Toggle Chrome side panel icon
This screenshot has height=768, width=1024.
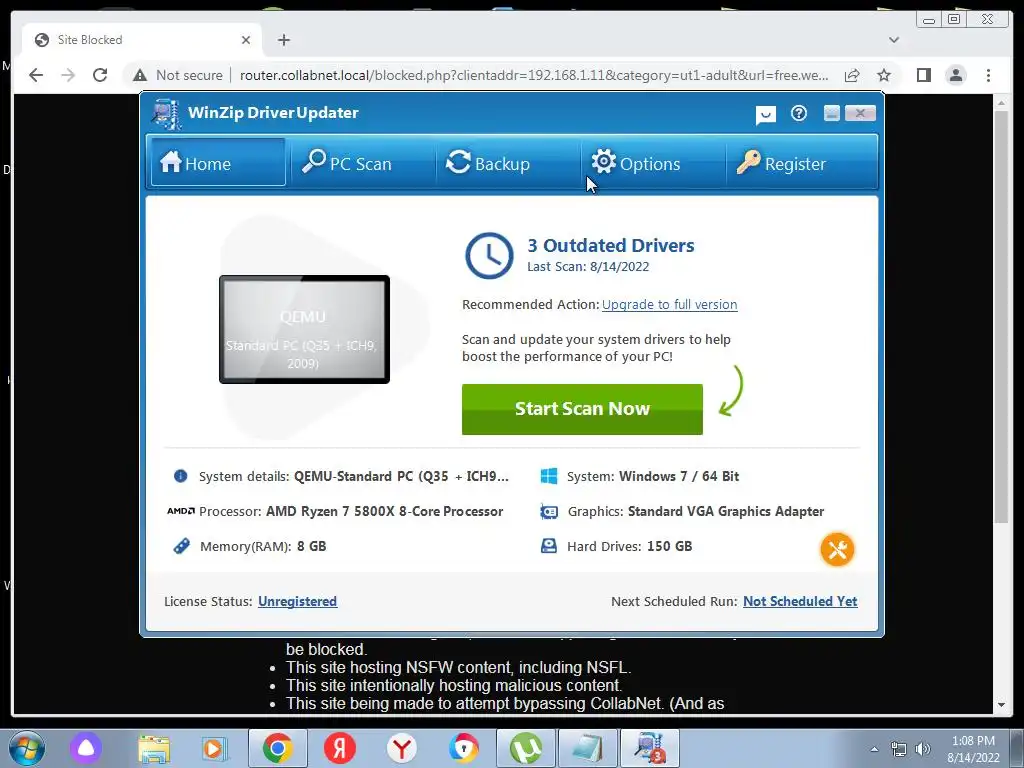click(923, 76)
